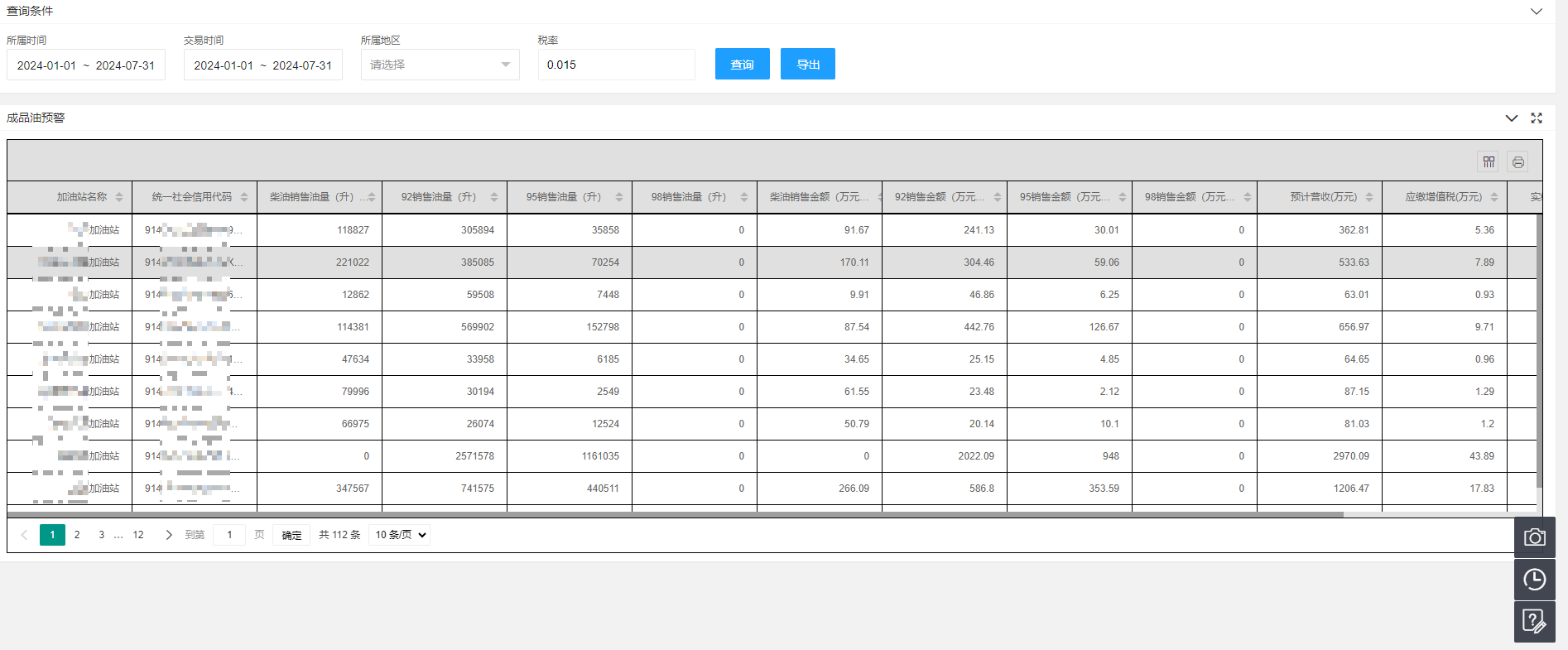Click the 查询 search button
The height and width of the screenshot is (650, 1568).
tap(742, 64)
